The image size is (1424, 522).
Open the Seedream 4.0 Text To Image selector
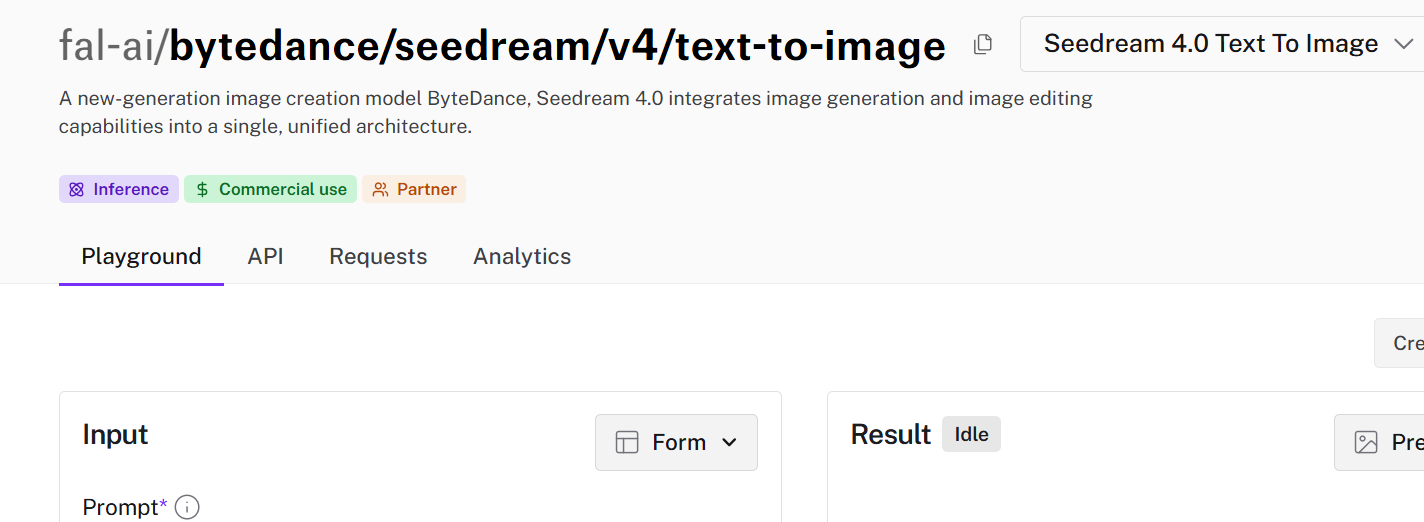[x=1222, y=44]
